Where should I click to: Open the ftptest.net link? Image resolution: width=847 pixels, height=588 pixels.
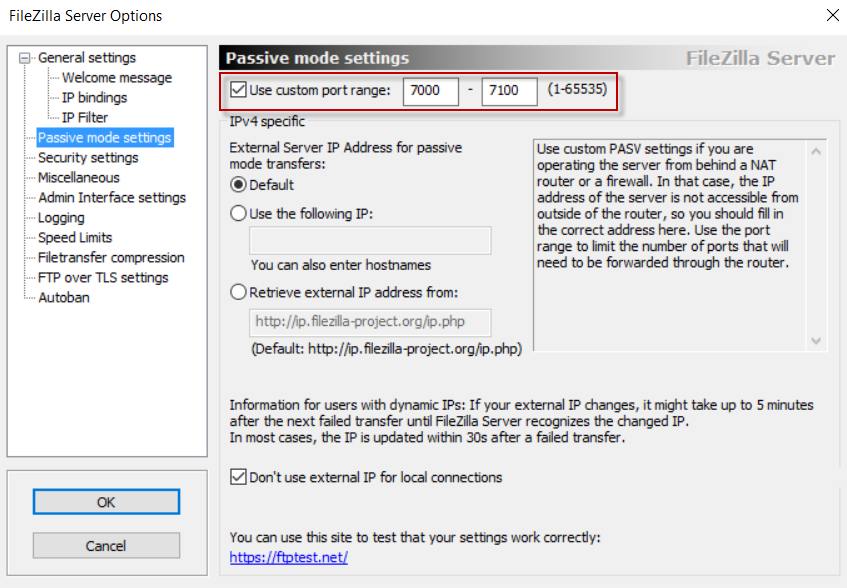pyautogui.click(x=288, y=557)
